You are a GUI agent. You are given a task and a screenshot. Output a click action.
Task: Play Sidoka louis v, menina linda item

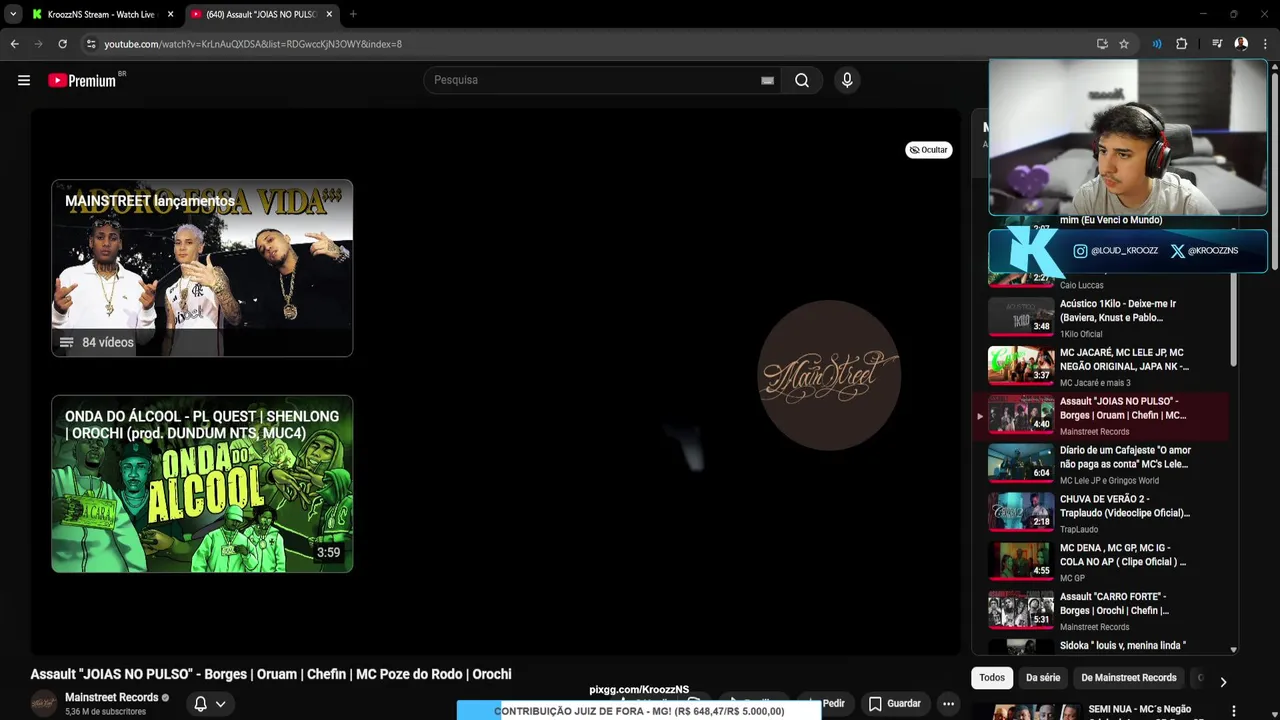click(x=1107, y=647)
